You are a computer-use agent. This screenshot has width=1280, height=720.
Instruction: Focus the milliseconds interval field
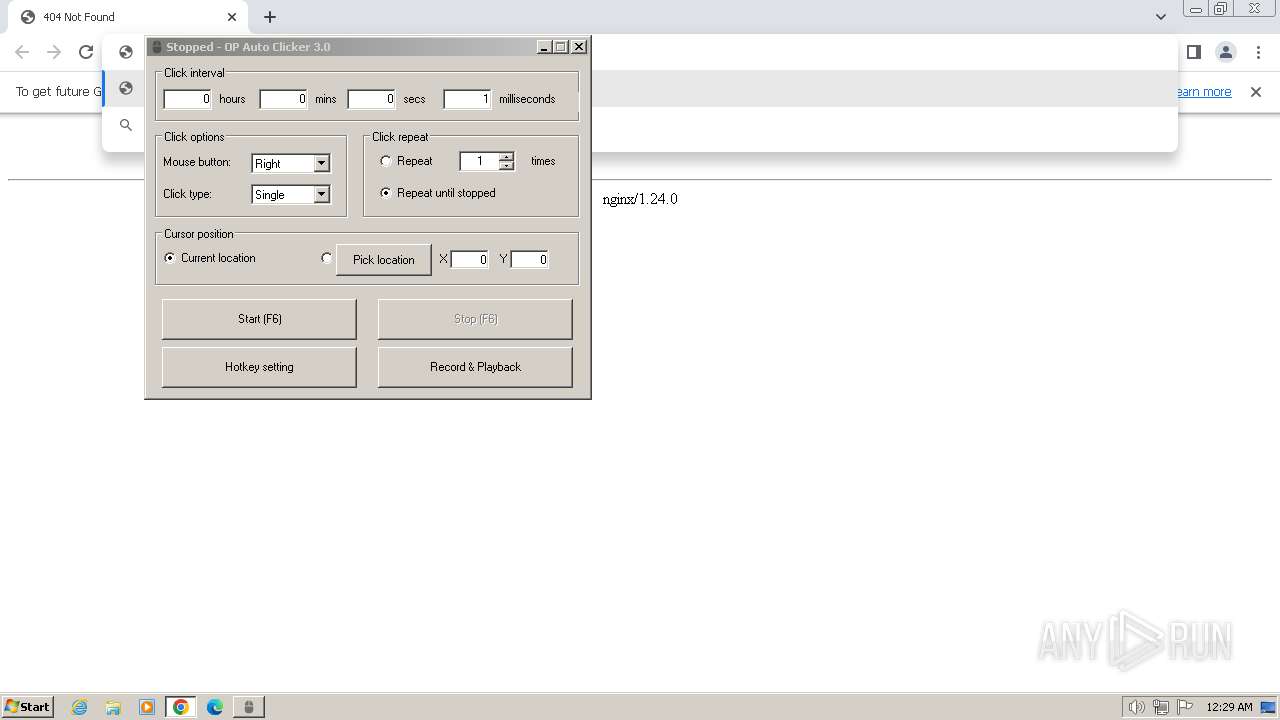coord(467,99)
